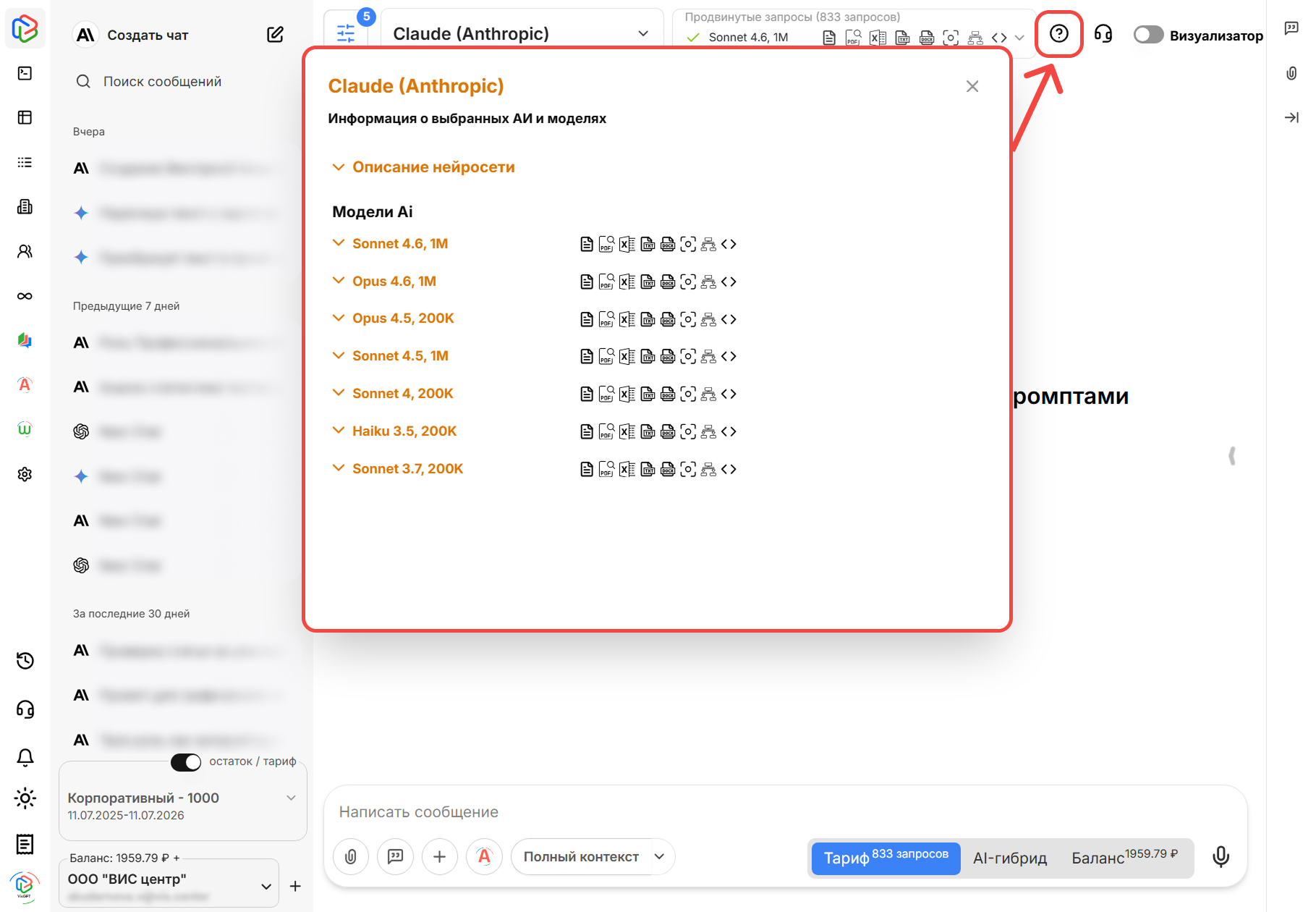This screenshot has width=1316, height=912.
Task: Attach file with paperclip in message bar
Action: (351, 857)
